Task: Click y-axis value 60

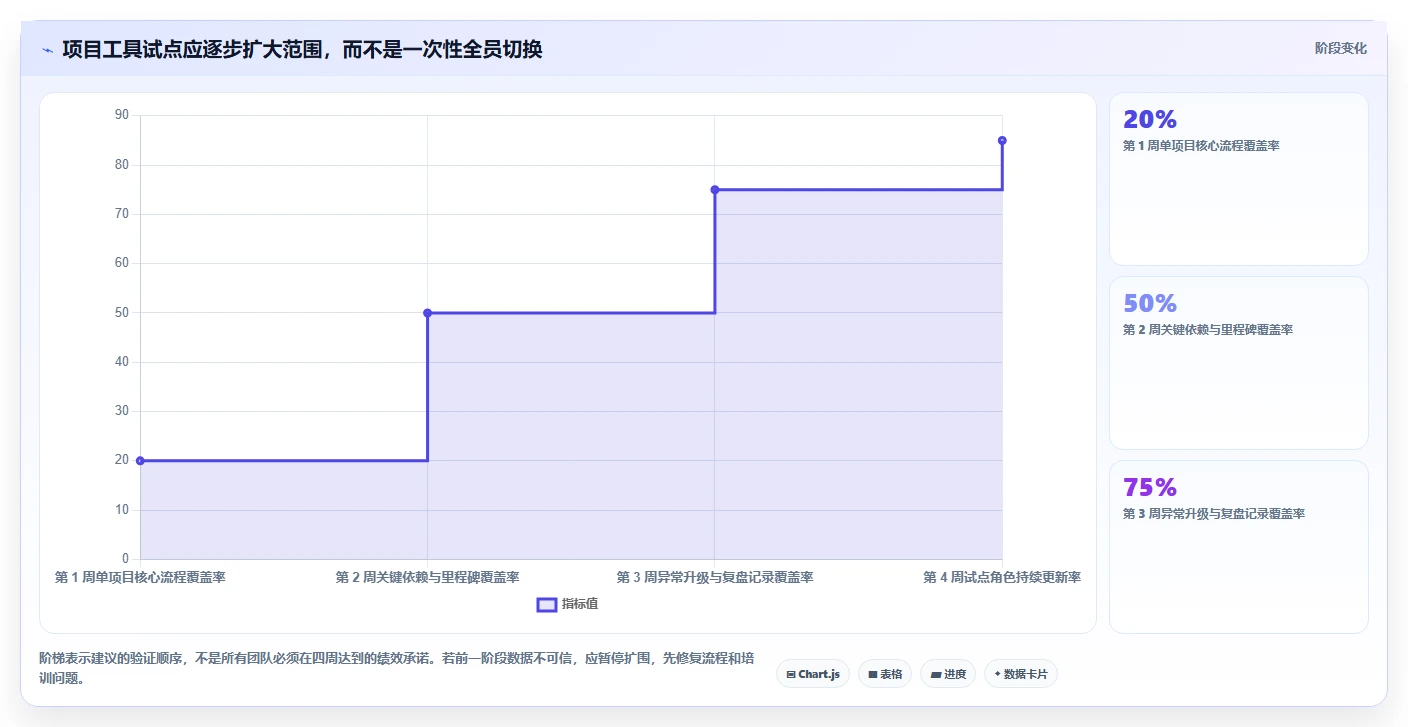Action: coord(122,263)
